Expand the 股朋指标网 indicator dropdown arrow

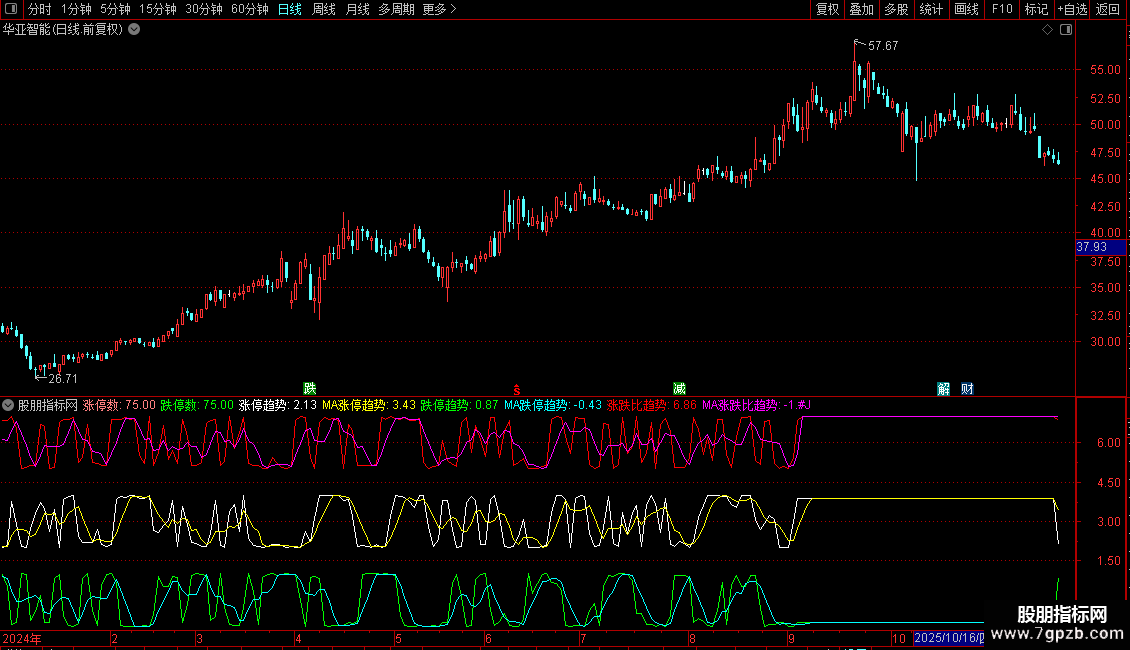click(x=9, y=405)
